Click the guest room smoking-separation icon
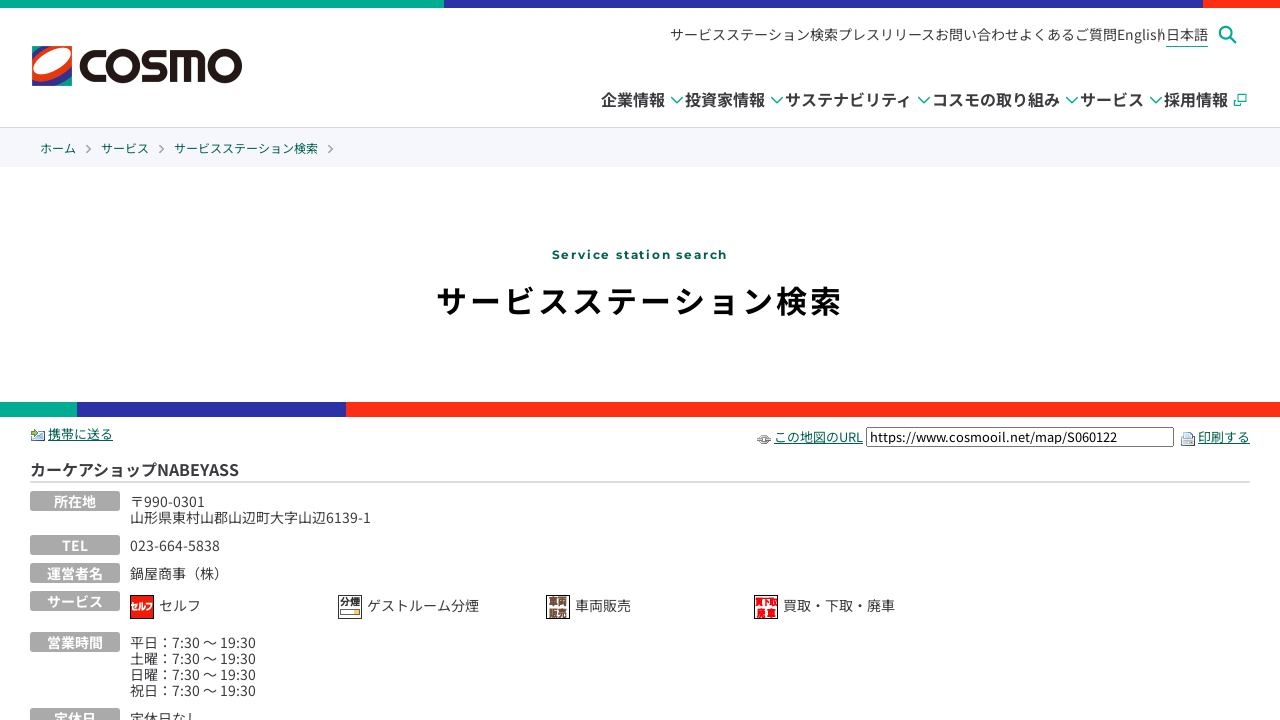Screen dimensions: 1280x720 (350, 607)
